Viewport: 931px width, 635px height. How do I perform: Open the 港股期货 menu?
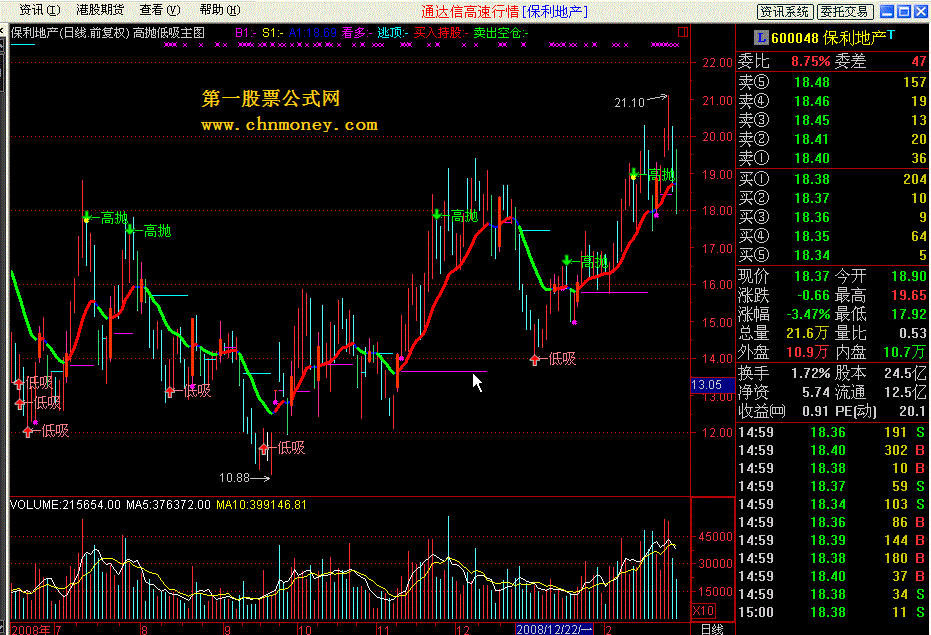(100, 10)
